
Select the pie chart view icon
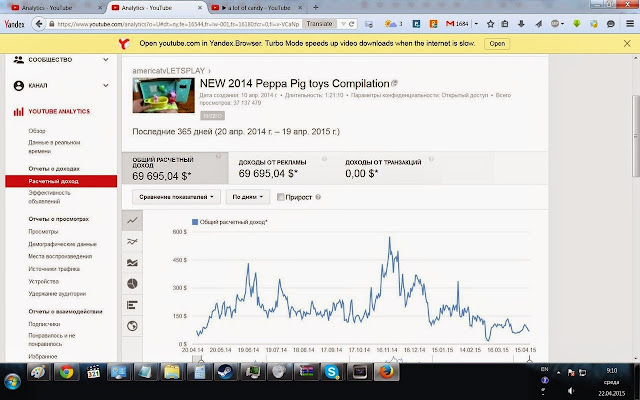click(x=132, y=284)
